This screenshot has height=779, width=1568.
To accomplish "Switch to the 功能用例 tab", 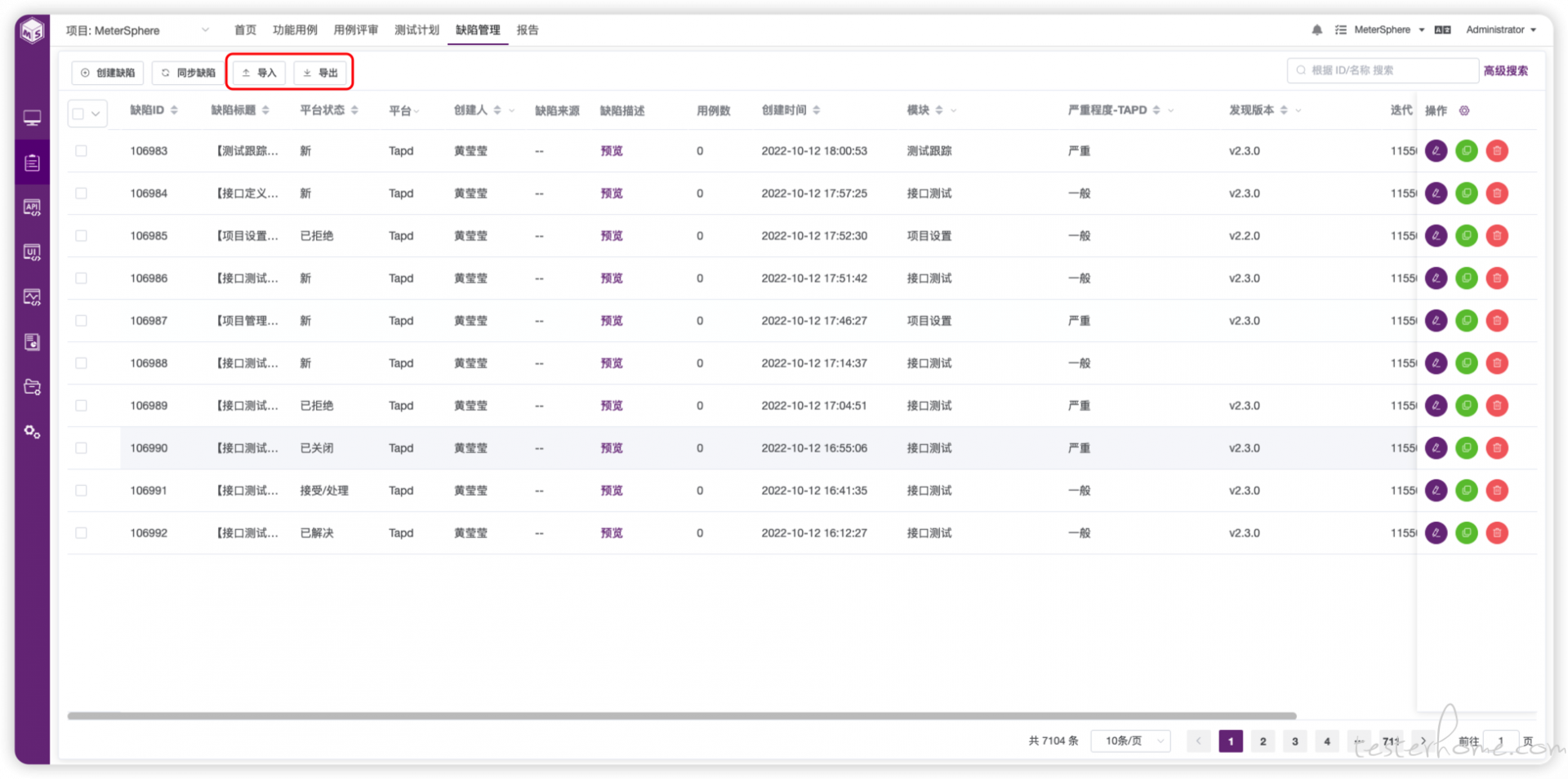I will [295, 30].
